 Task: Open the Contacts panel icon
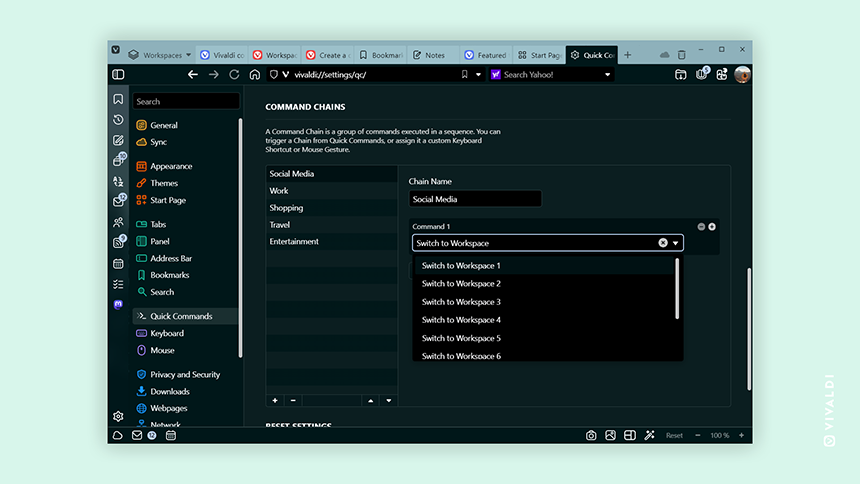118,222
